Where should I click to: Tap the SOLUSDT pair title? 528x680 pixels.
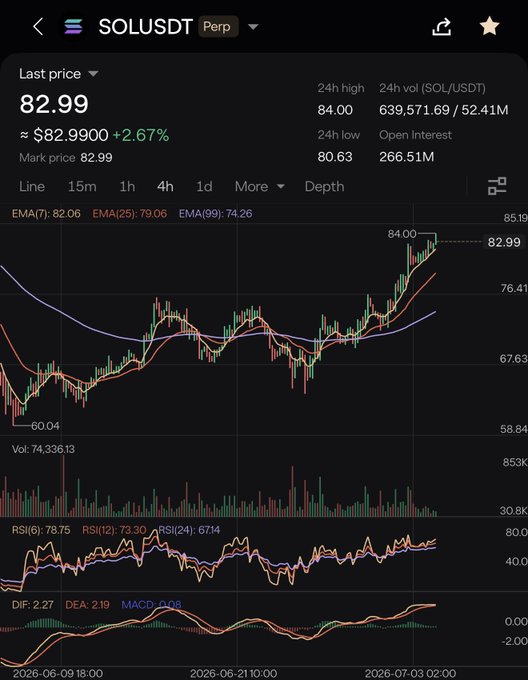pos(145,27)
